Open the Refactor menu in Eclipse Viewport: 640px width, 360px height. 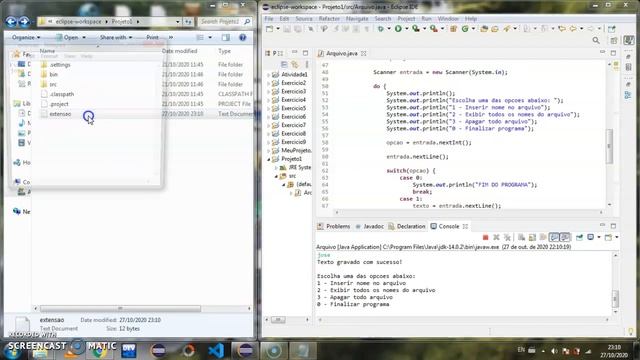[x=329, y=19]
